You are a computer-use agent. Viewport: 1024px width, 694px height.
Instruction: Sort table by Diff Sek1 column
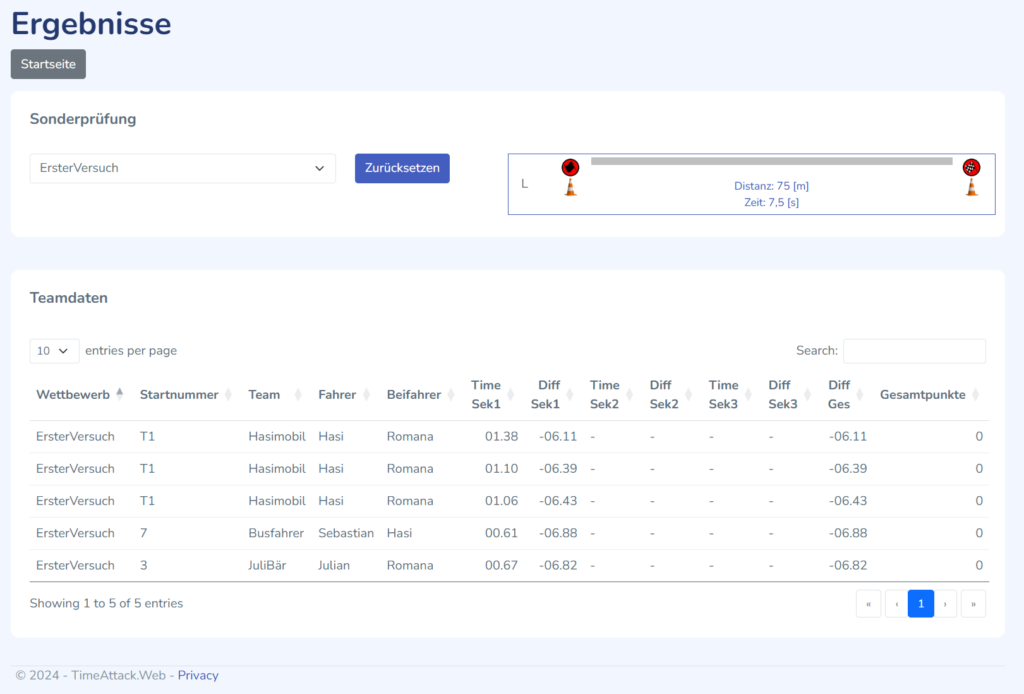[x=552, y=394]
